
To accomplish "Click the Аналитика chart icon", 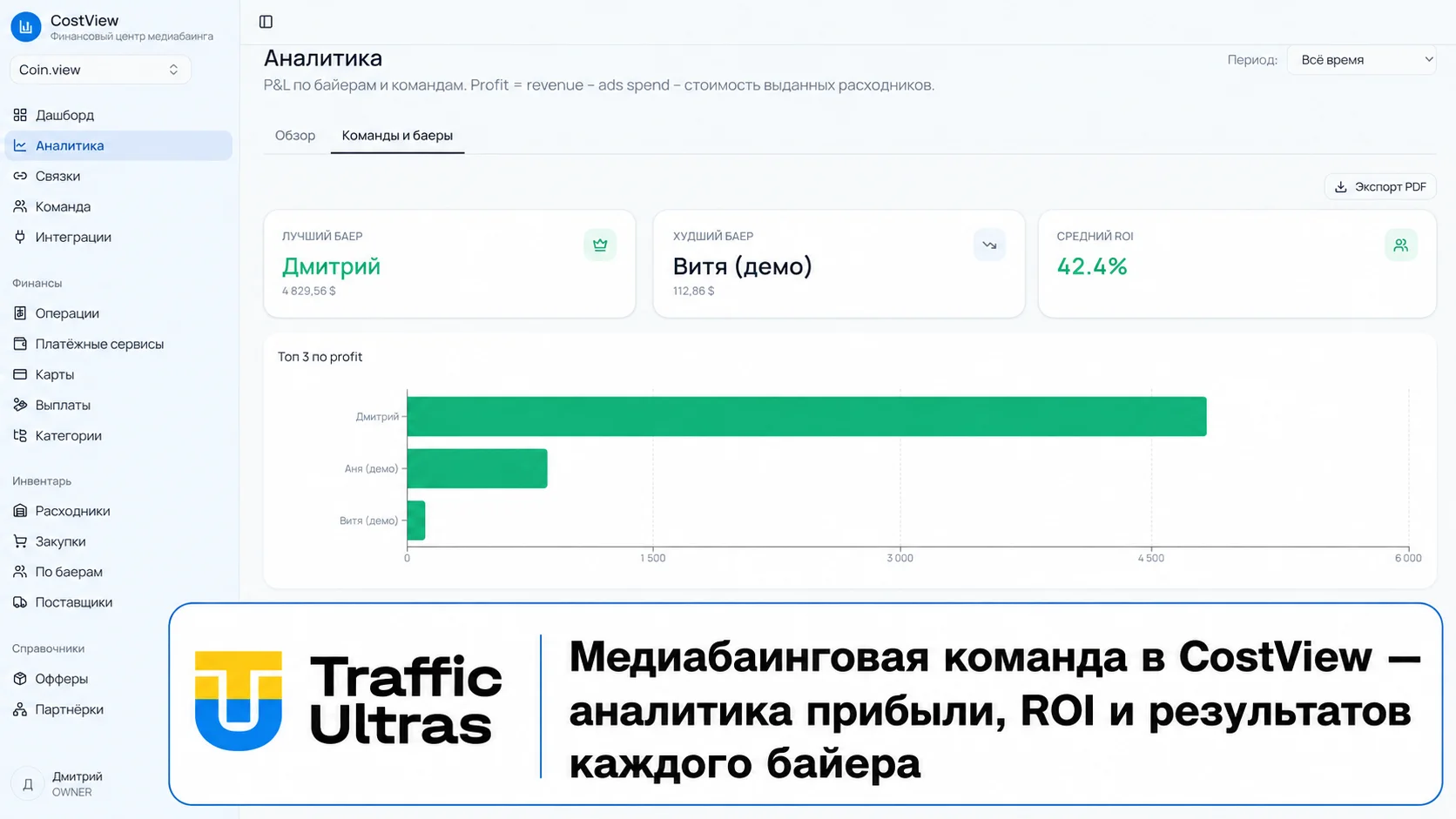I will (20, 145).
